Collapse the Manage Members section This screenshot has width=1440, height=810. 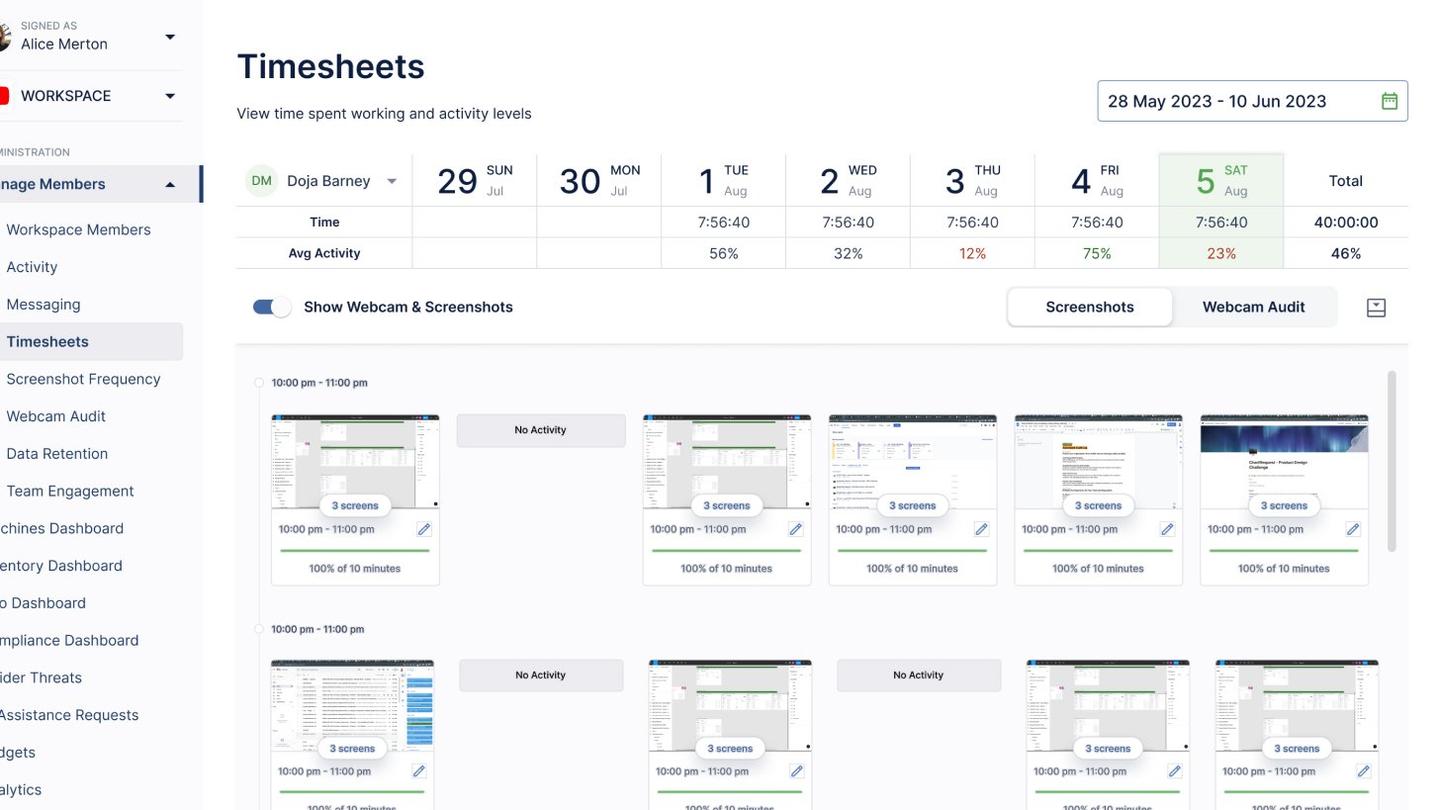170,185
